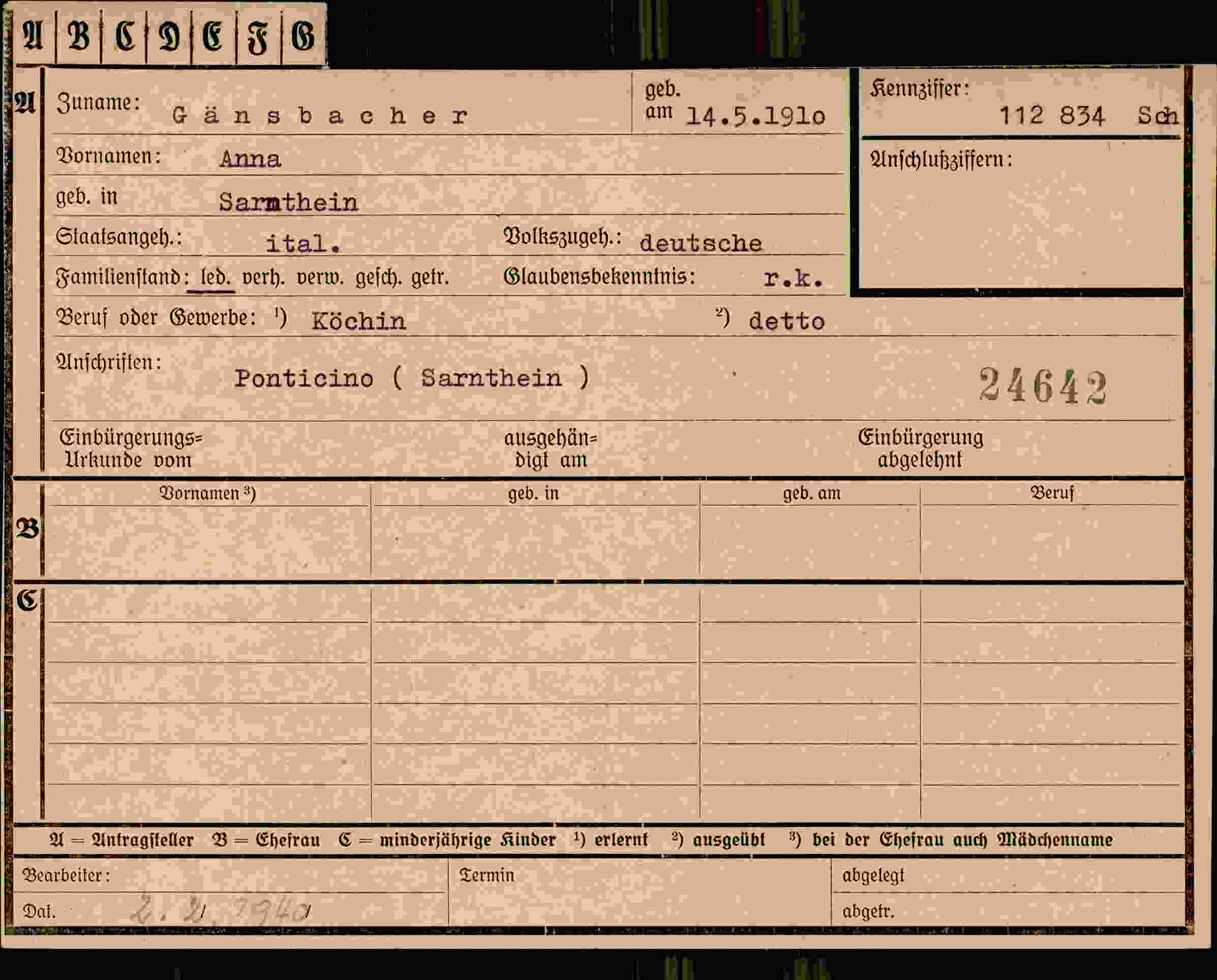Click the 'Anschriften:' label

(x=109, y=362)
